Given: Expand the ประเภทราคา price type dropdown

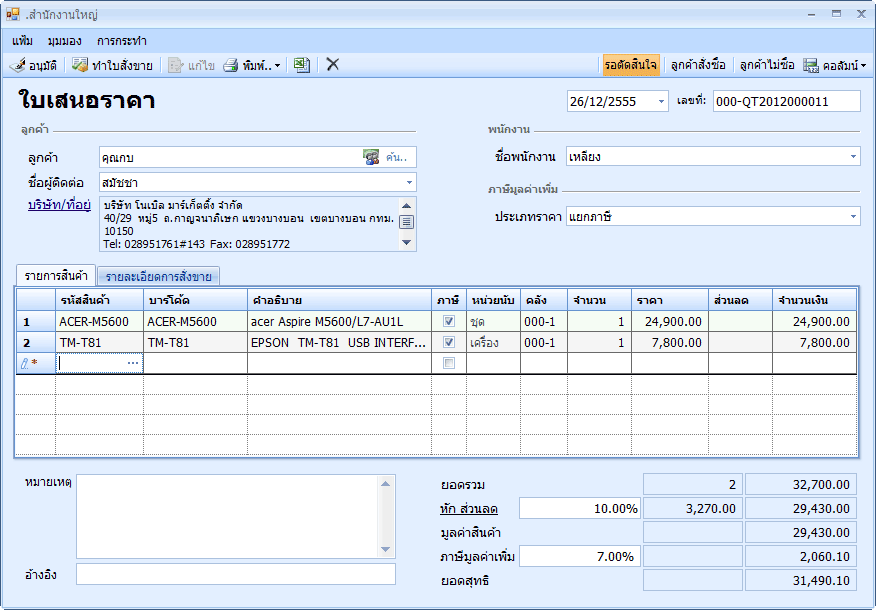Looking at the screenshot, I should pos(852,216).
